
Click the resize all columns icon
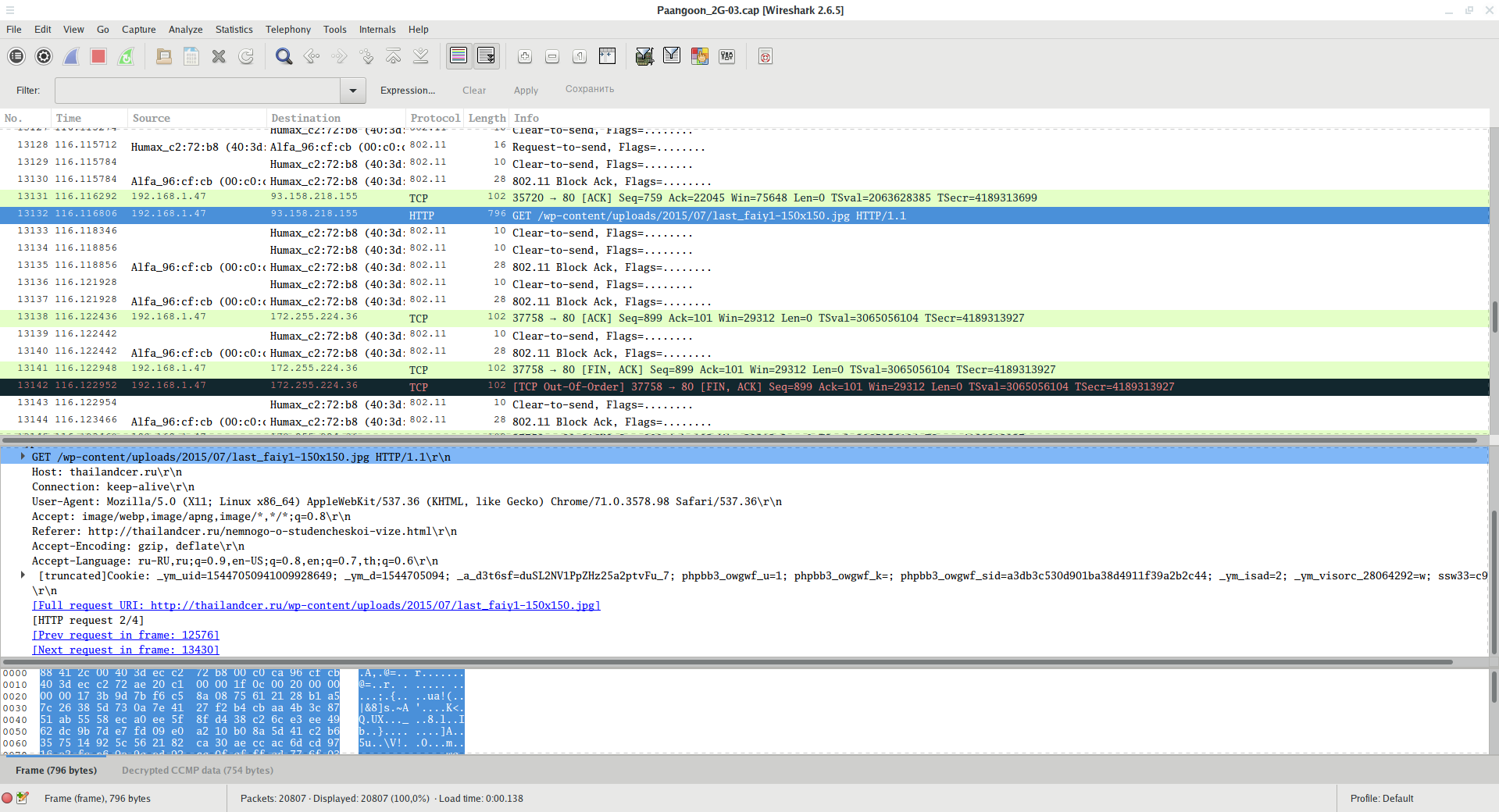pos(607,56)
